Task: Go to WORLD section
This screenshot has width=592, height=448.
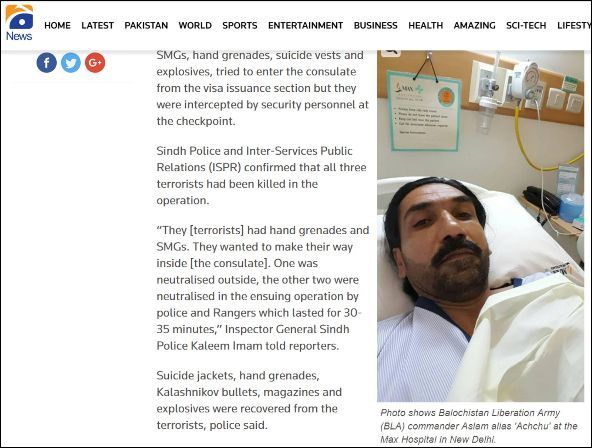Action: (x=195, y=25)
